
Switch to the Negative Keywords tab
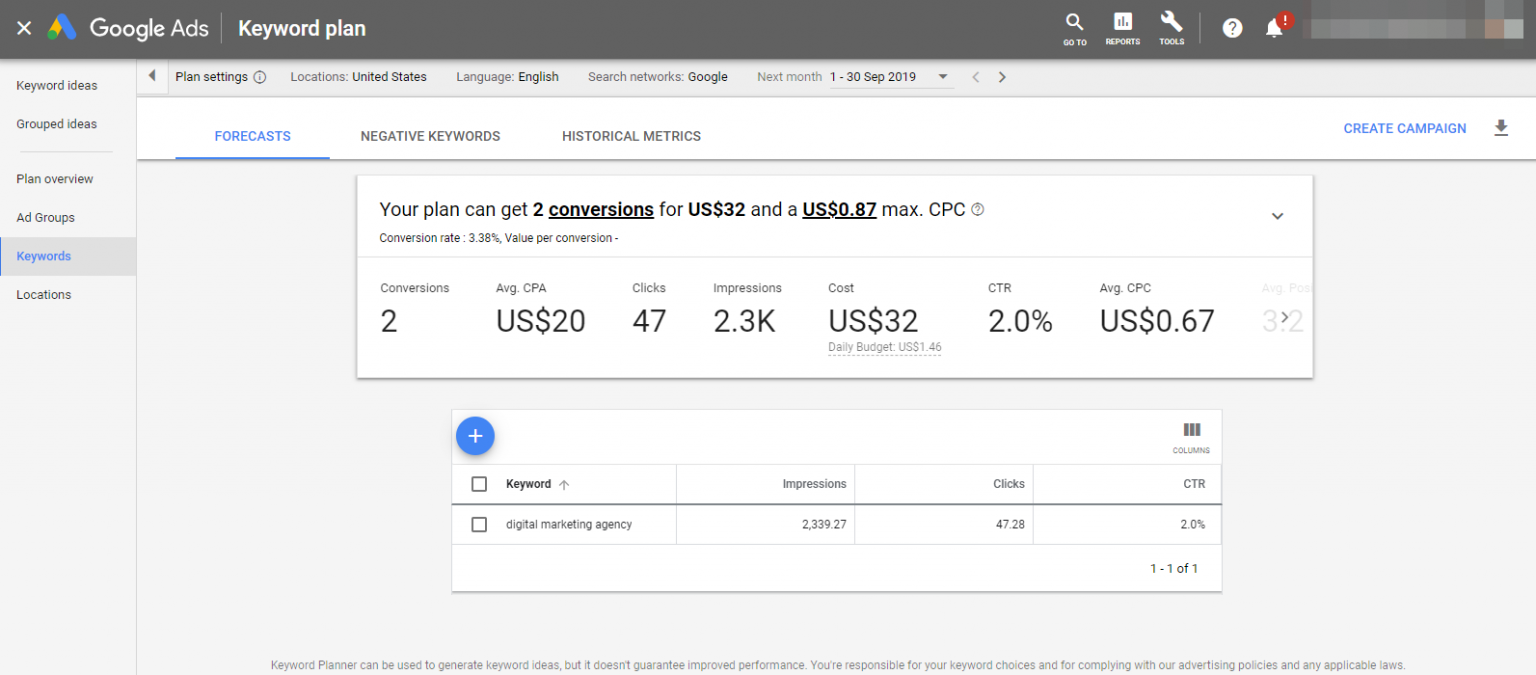point(430,136)
